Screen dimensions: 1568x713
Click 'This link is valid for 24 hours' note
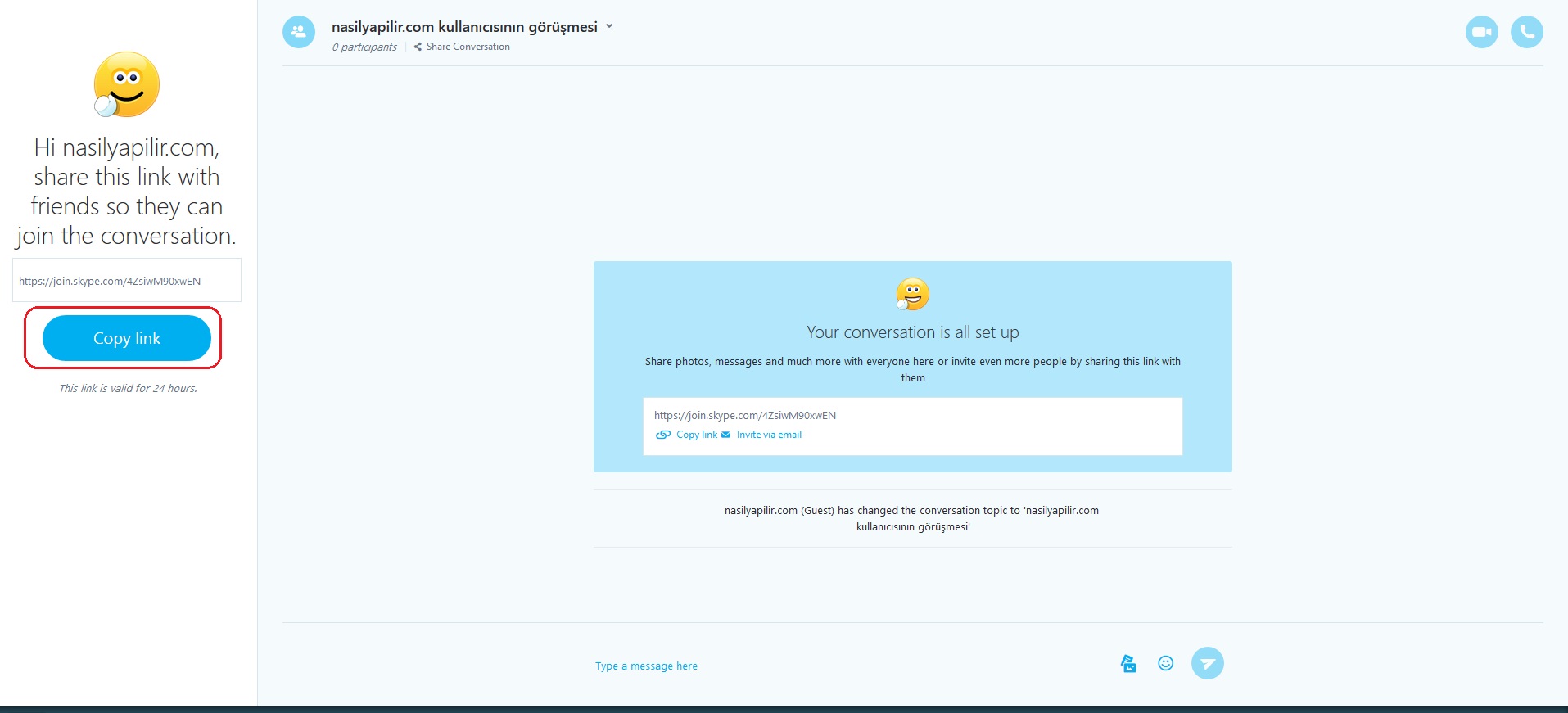128,388
